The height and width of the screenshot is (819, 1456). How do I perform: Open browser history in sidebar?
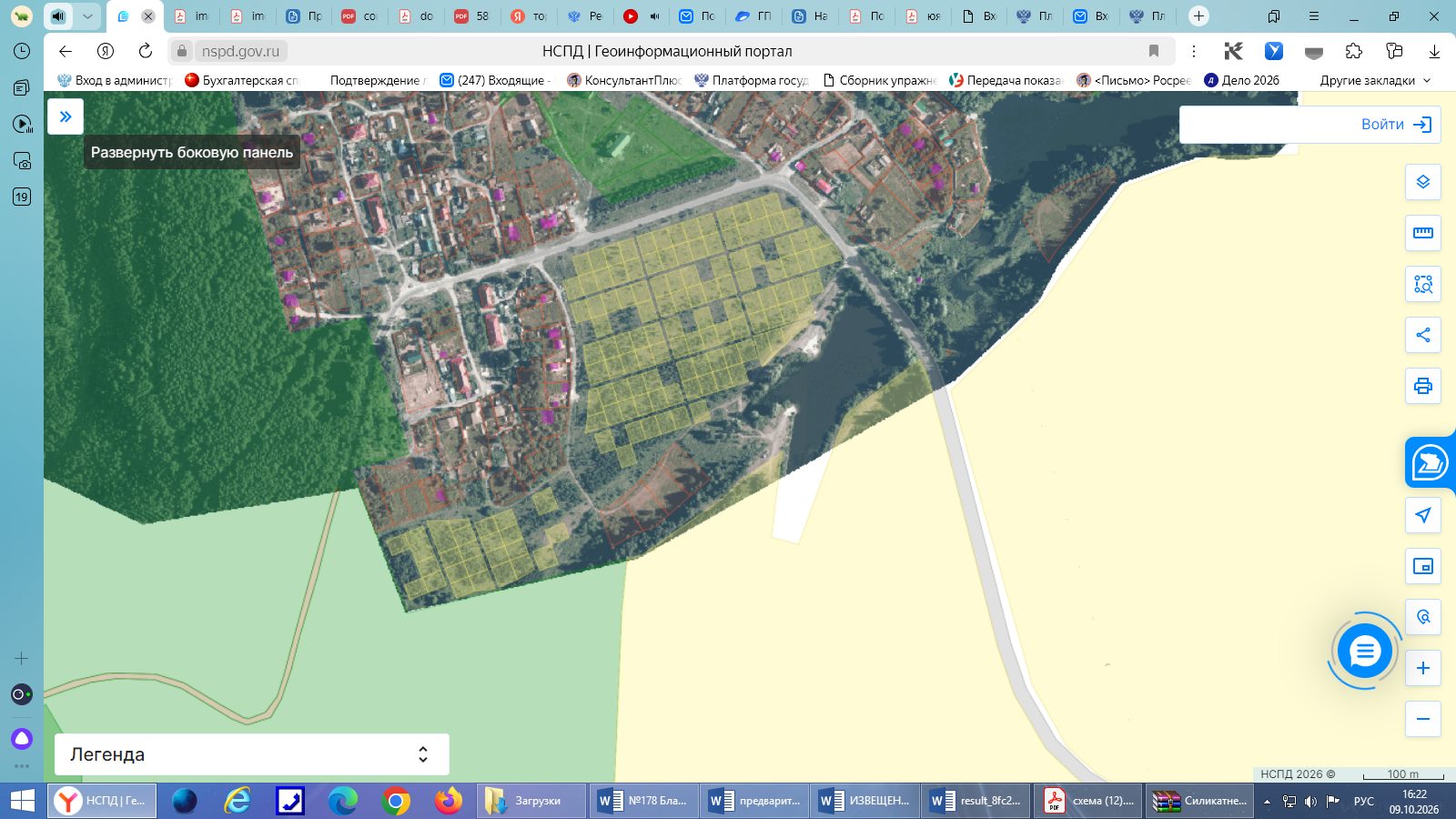[22, 51]
